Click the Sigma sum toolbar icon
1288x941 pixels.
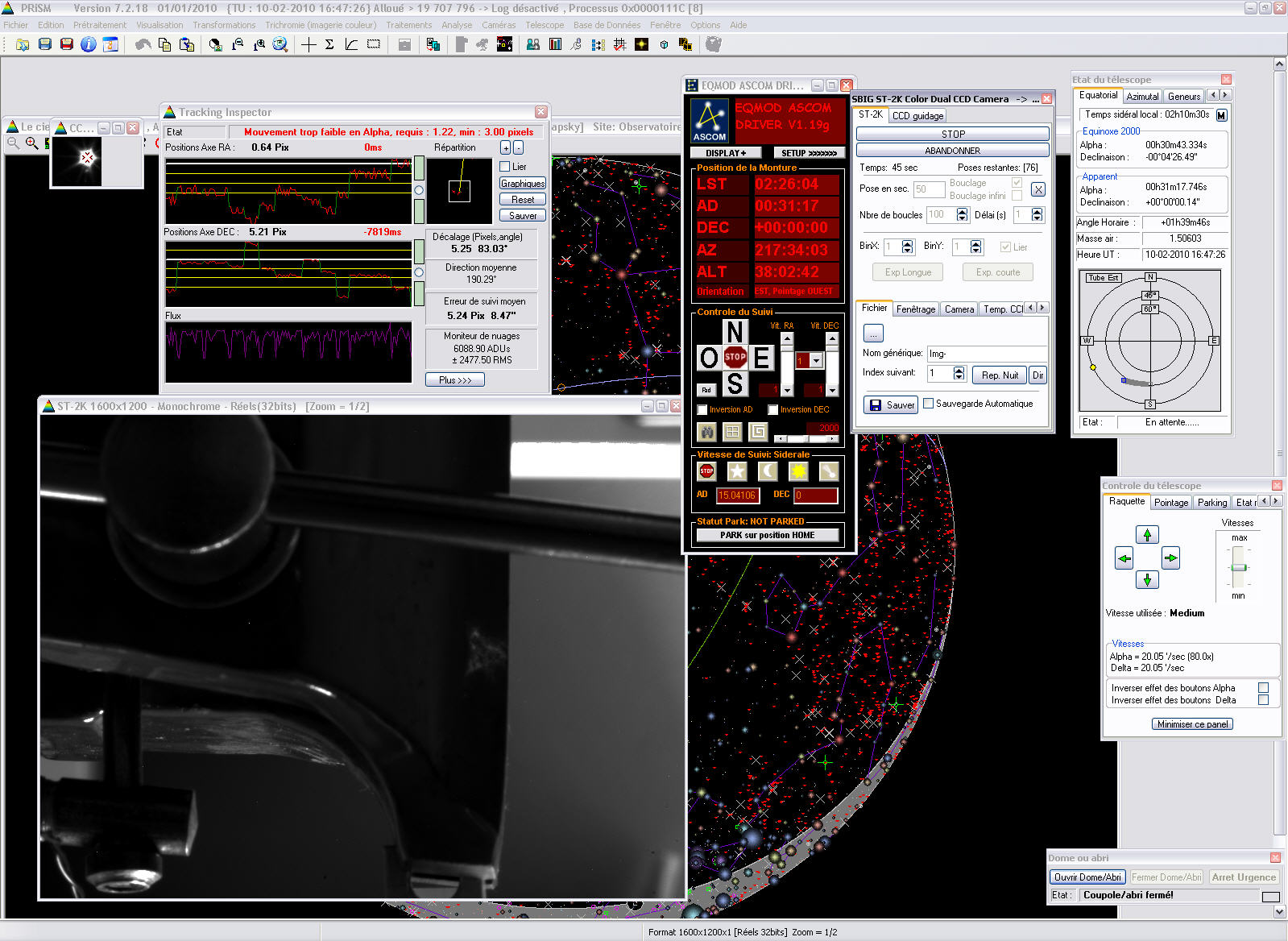click(x=329, y=44)
